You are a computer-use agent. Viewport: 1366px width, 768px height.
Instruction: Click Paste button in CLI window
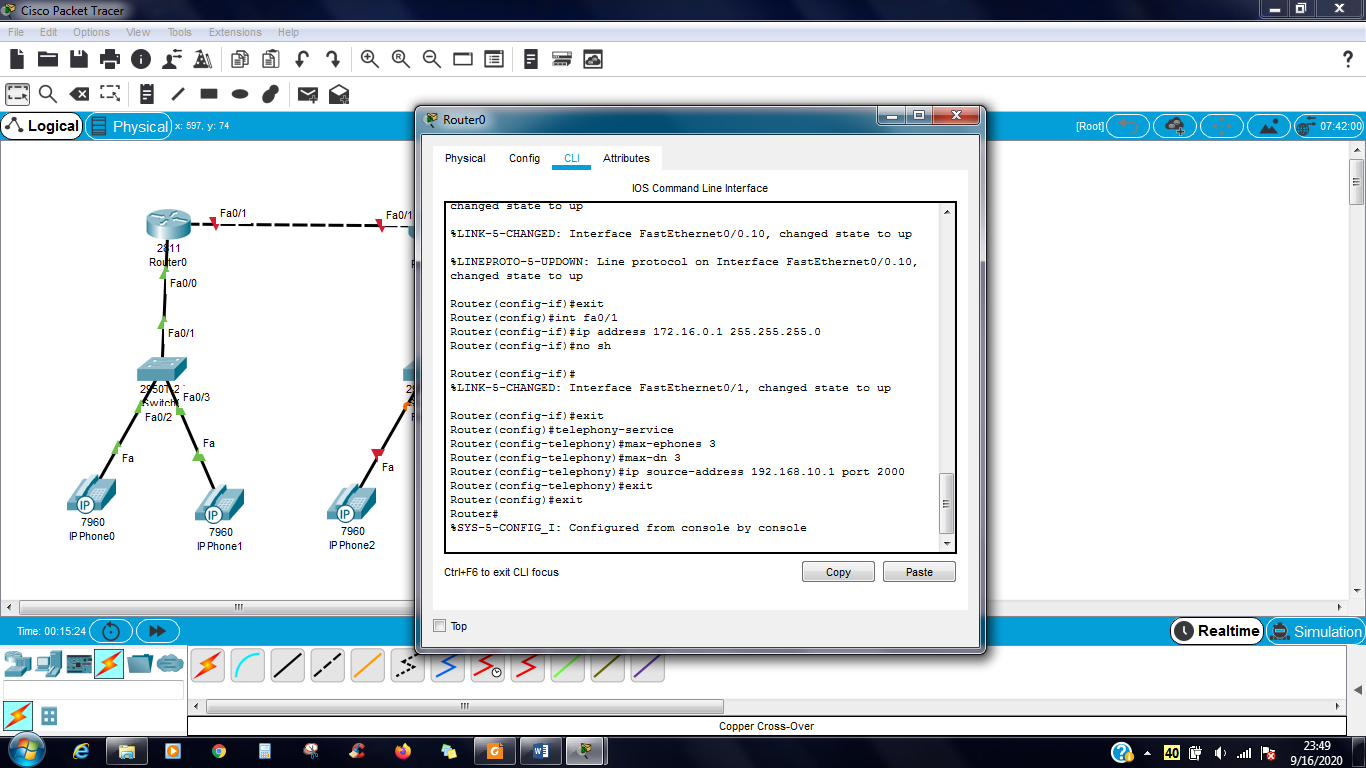pos(919,572)
